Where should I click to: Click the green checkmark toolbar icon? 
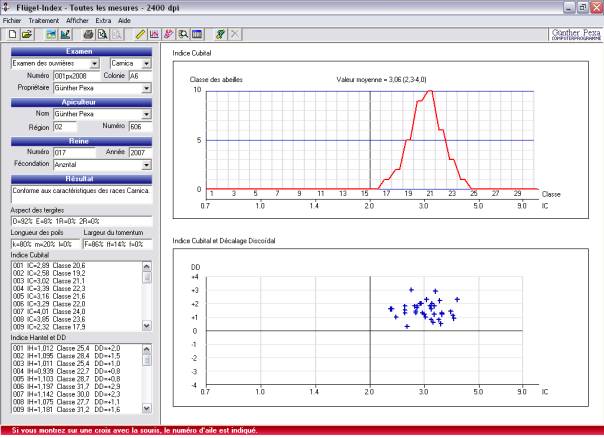(x=220, y=34)
